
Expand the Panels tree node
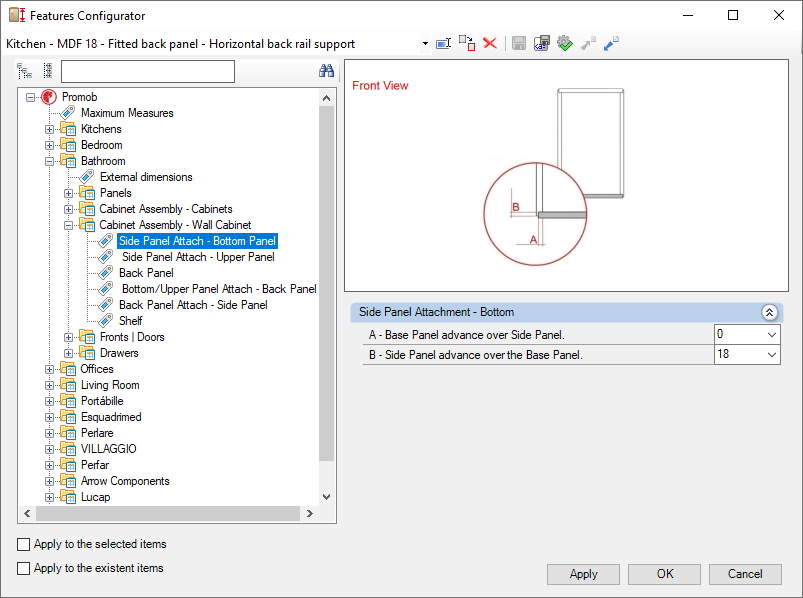tap(68, 194)
